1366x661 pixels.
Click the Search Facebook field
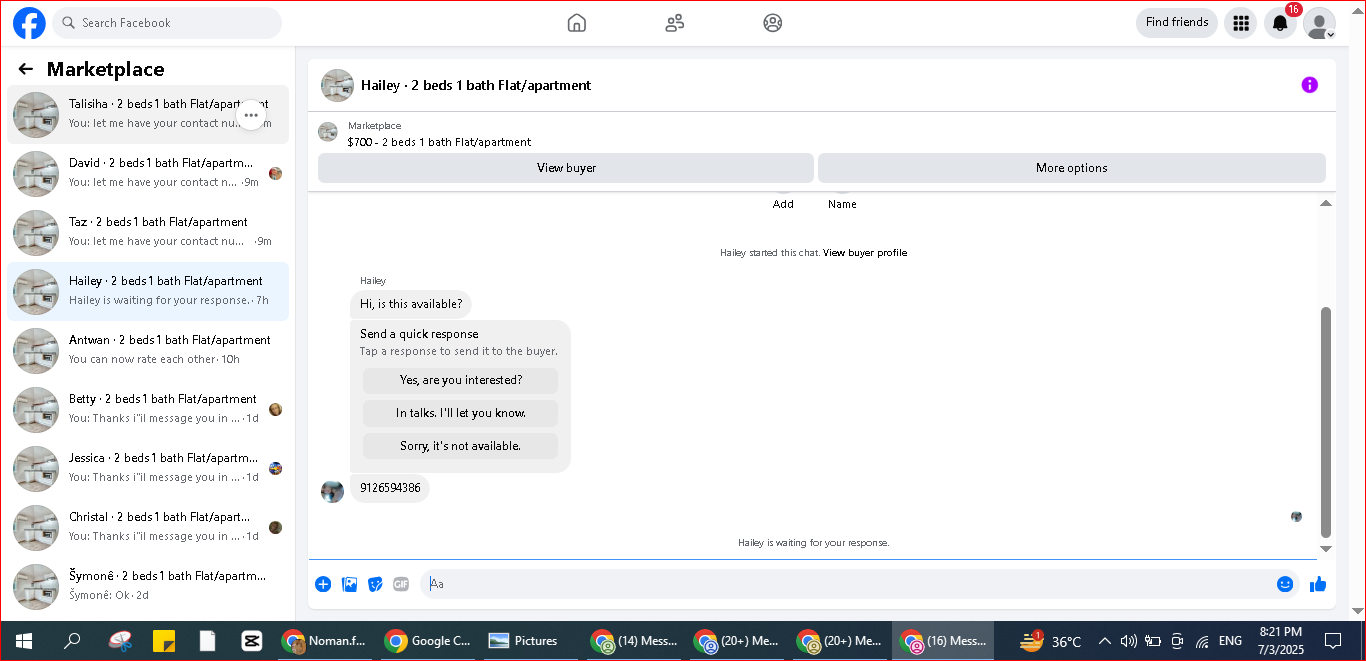point(168,23)
